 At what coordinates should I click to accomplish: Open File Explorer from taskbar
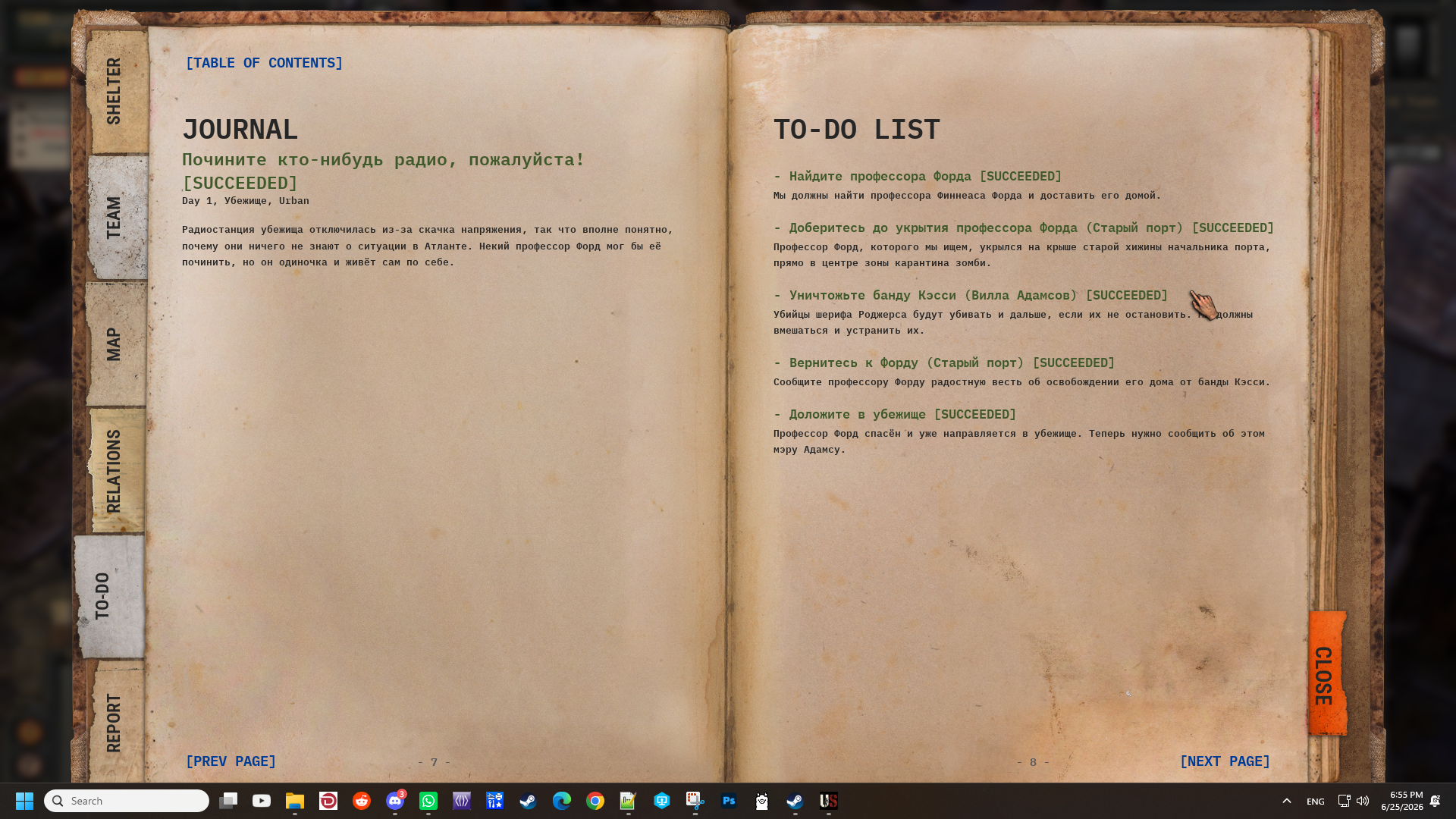click(x=295, y=801)
